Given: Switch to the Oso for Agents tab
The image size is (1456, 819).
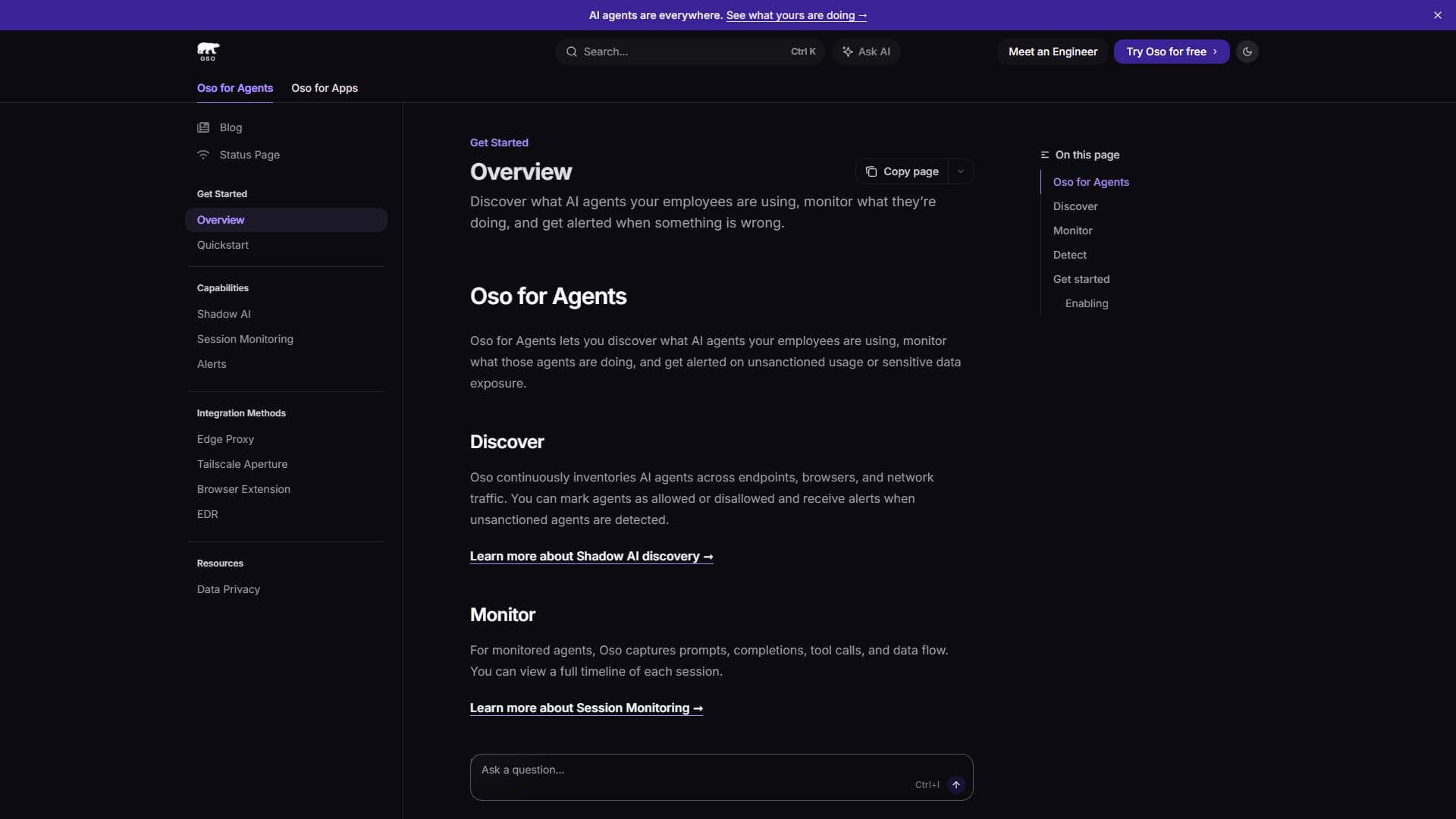Looking at the screenshot, I should coord(235,88).
